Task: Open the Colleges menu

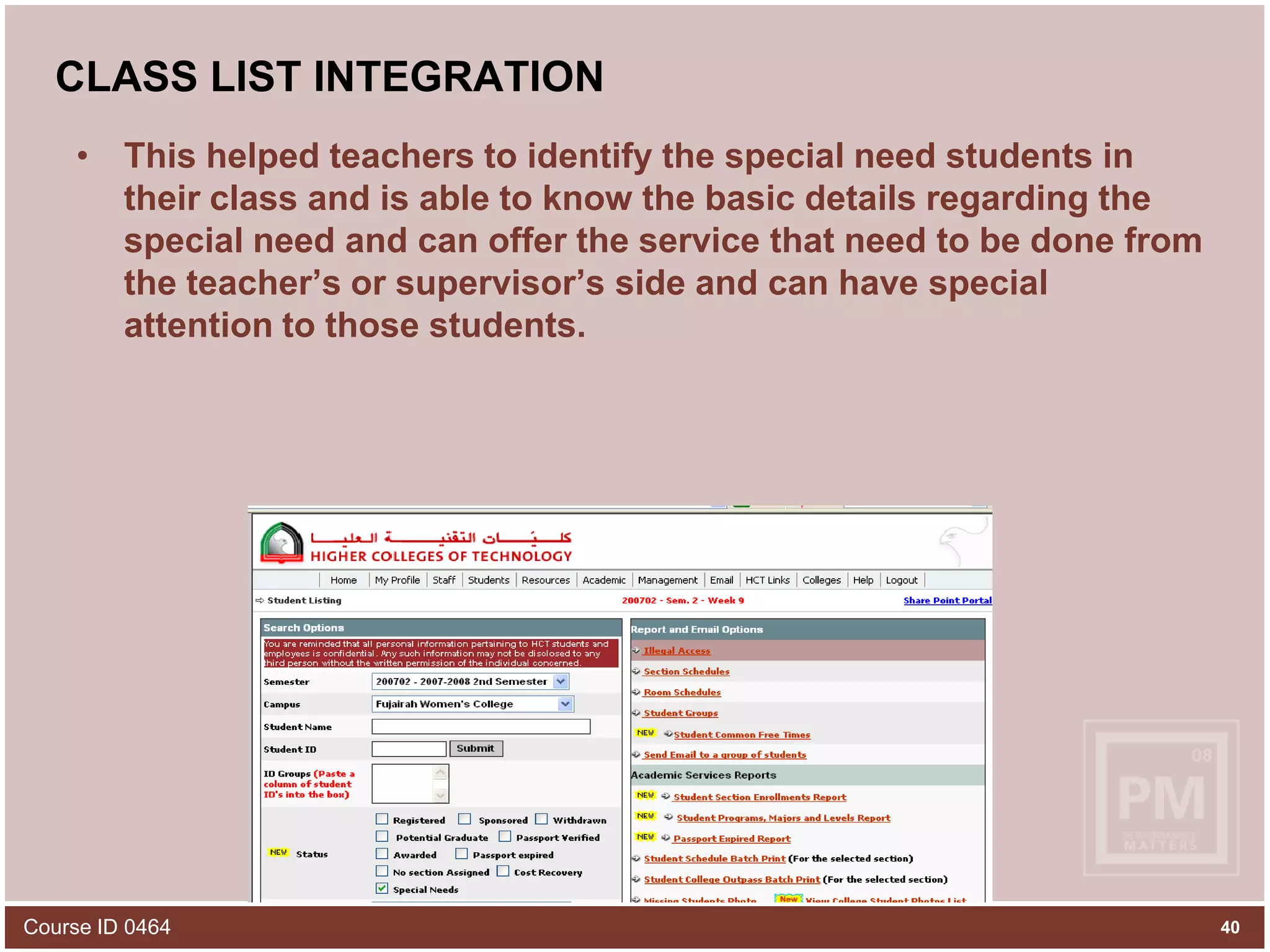Action: point(822,580)
